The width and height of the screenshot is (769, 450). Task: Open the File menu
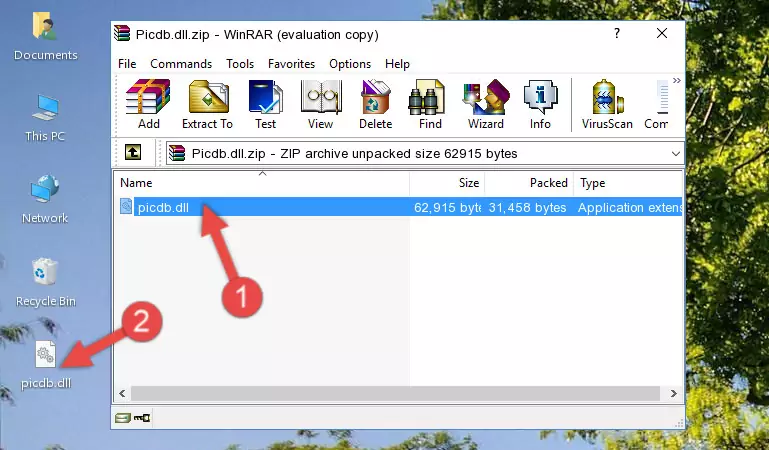(x=127, y=64)
